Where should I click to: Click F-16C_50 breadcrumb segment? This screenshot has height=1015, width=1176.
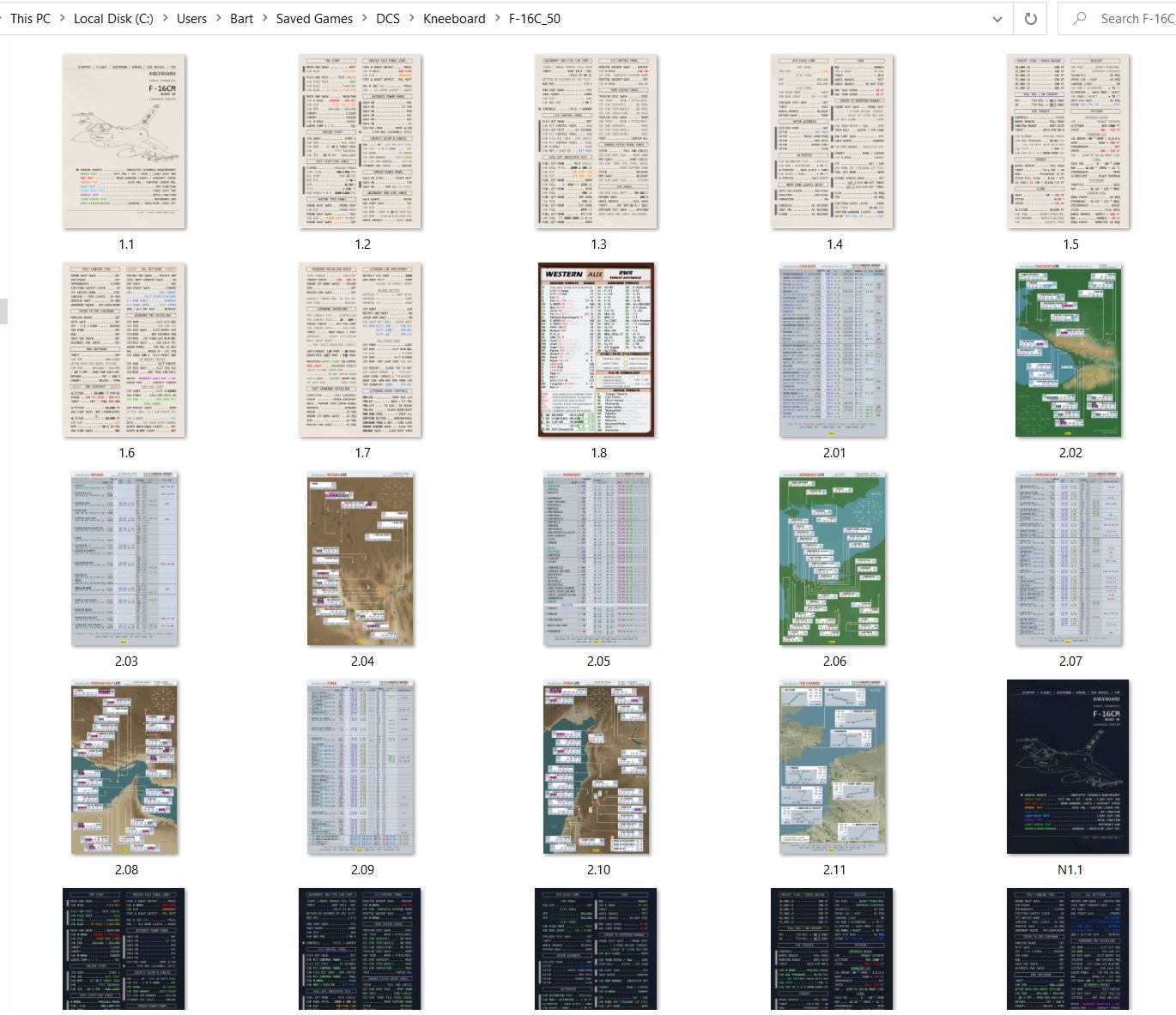pyautogui.click(x=535, y=18)
